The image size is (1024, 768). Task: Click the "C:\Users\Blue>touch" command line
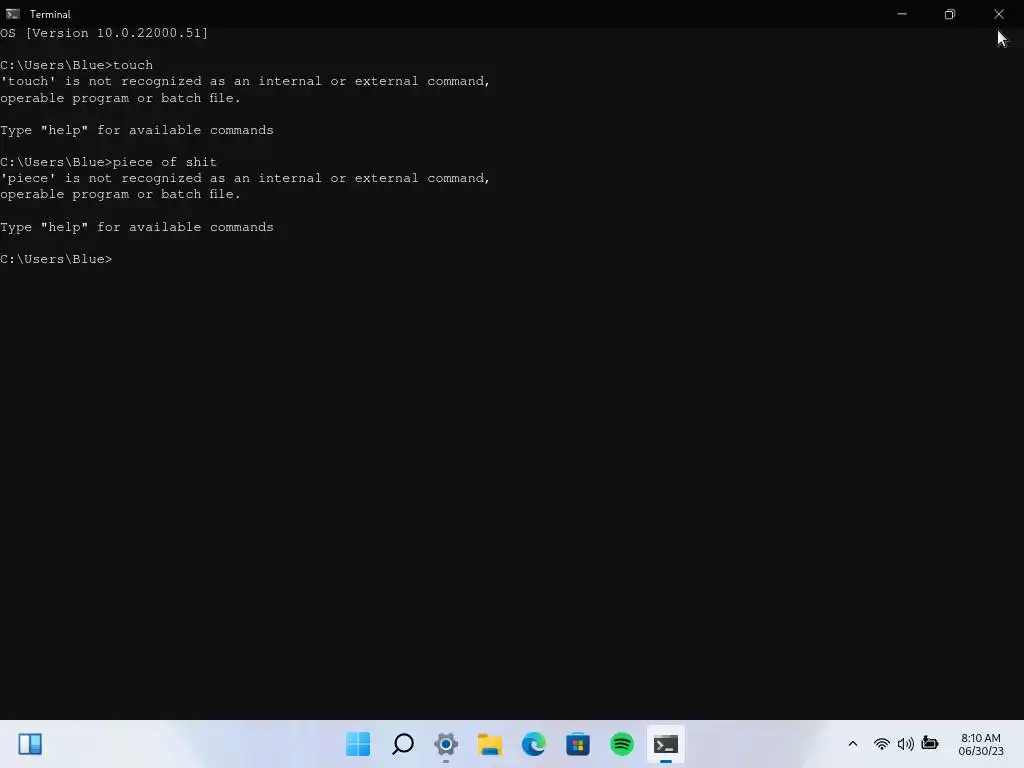(x=76, y=65)
